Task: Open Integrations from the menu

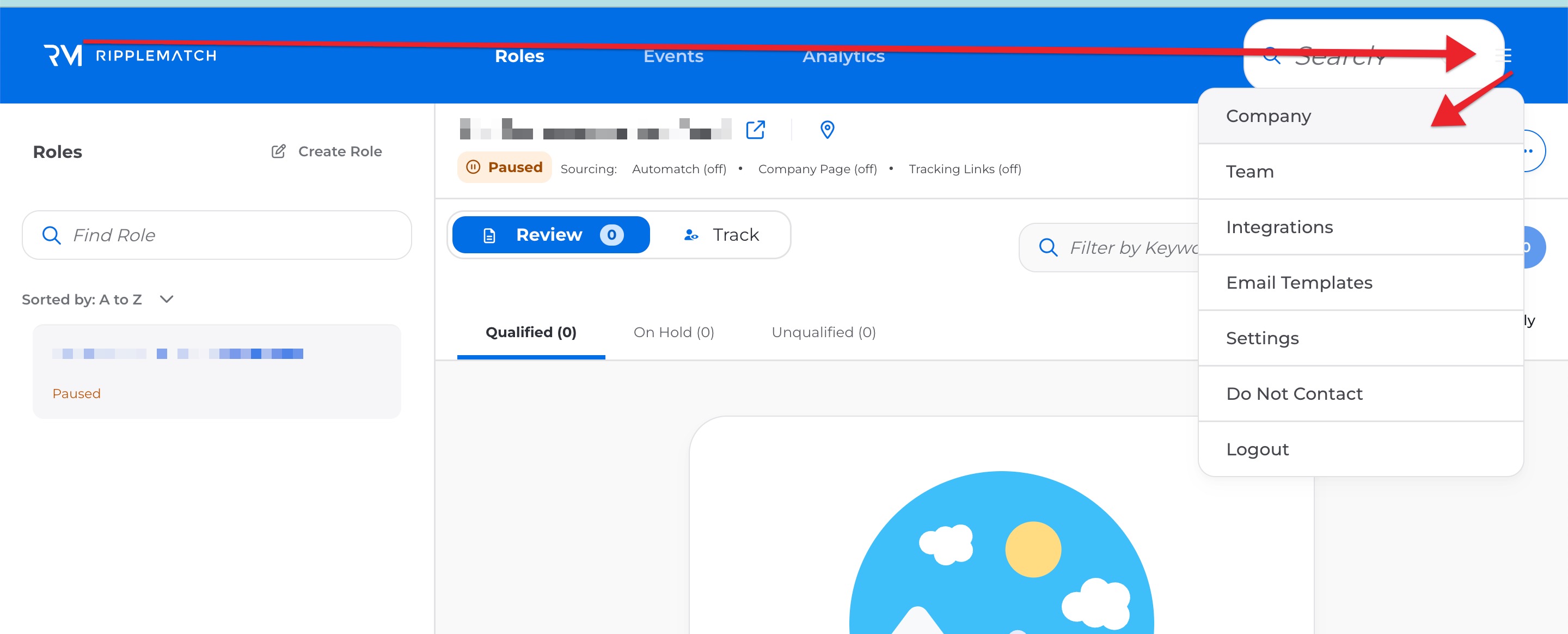Action: click(1279, 227)
